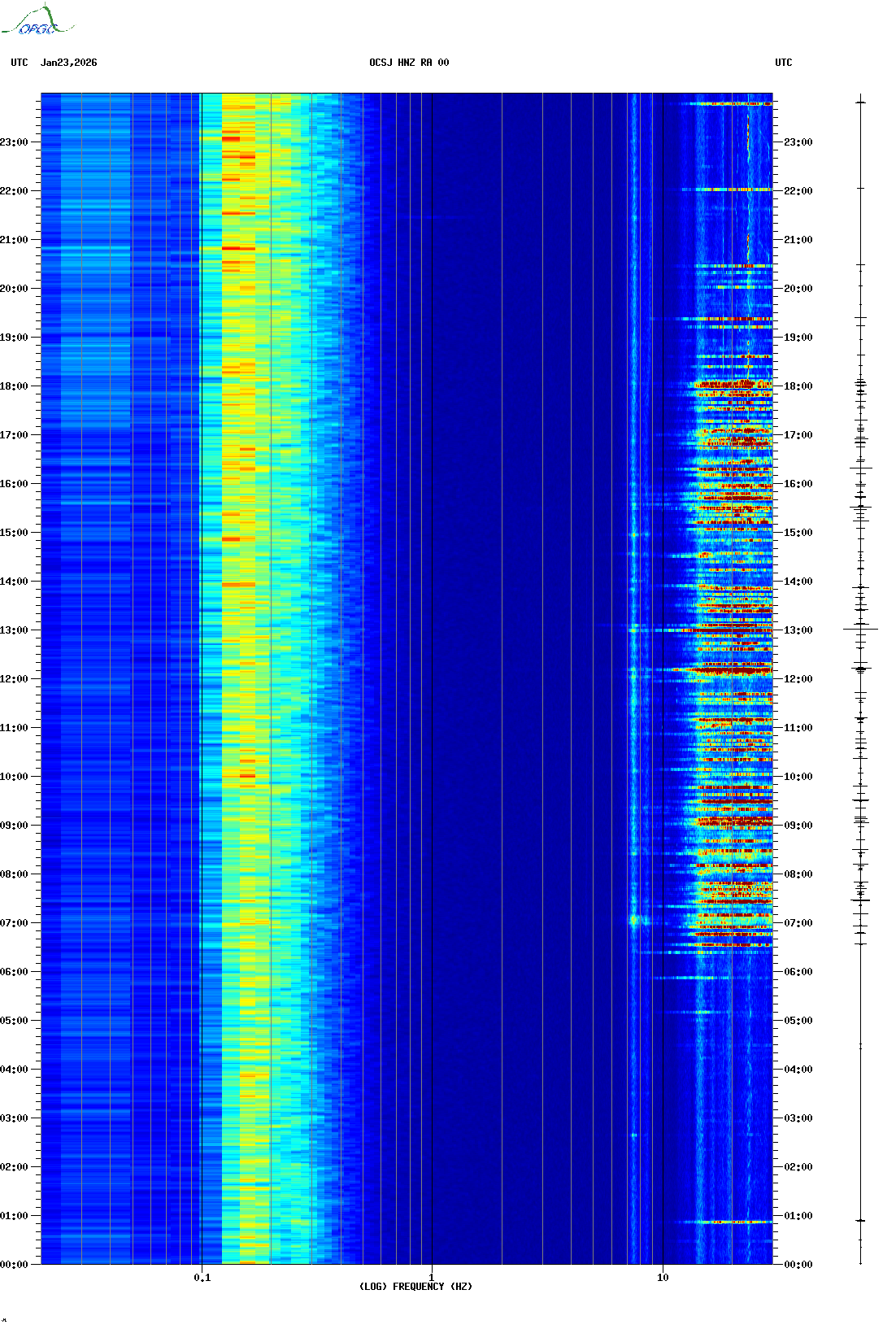Select the 13:00 marker on right axis
The height and width of the screenshot is (1329, 896).
pyautogui.click(x=798, y=630)
